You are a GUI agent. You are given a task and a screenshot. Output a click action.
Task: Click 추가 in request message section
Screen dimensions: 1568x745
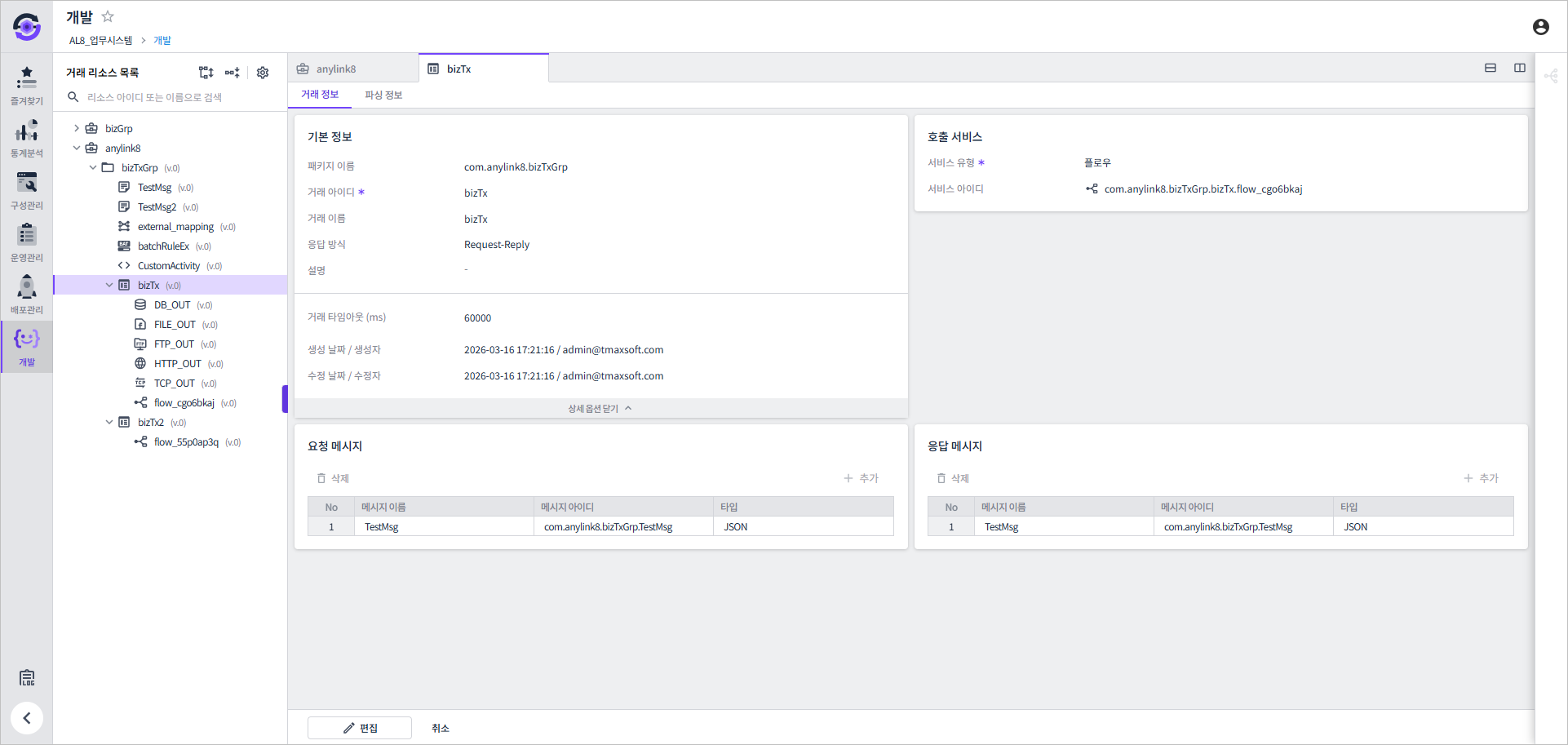click(x=862, y=478)
